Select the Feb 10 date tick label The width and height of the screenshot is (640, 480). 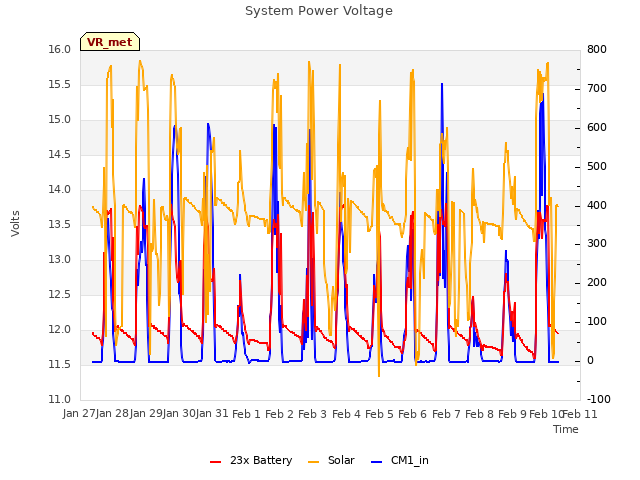(546, 414)
